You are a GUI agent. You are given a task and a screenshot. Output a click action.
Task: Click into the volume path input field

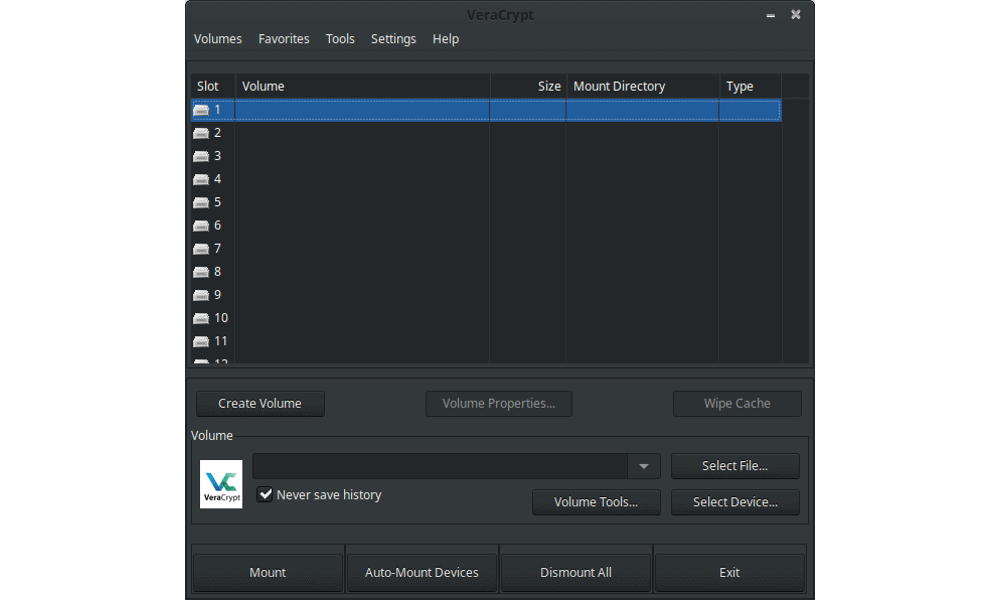(440, 466)
